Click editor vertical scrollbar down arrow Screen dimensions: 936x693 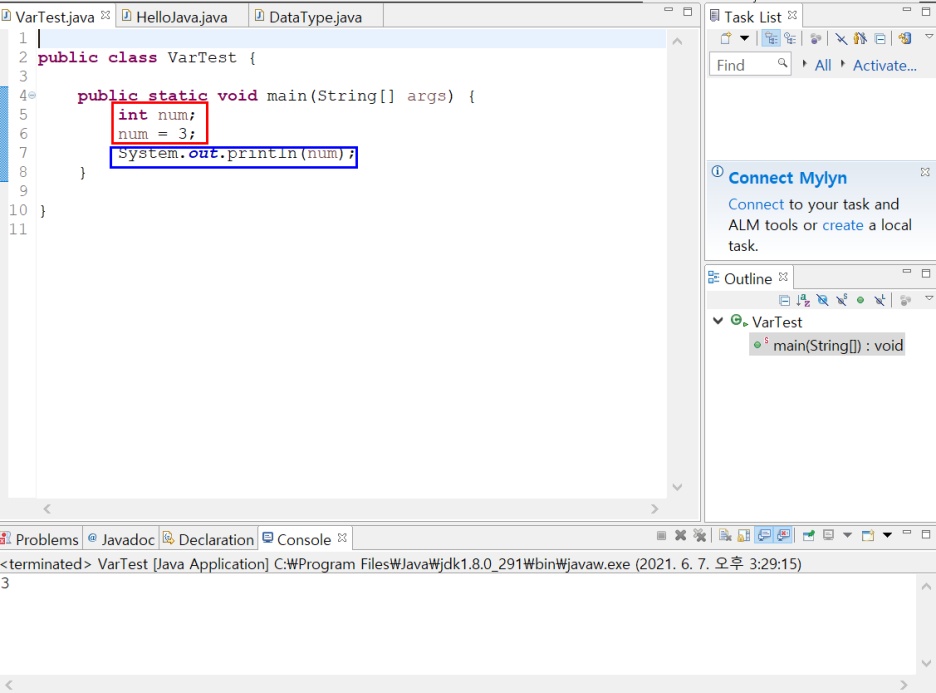[x=678, y=487]
